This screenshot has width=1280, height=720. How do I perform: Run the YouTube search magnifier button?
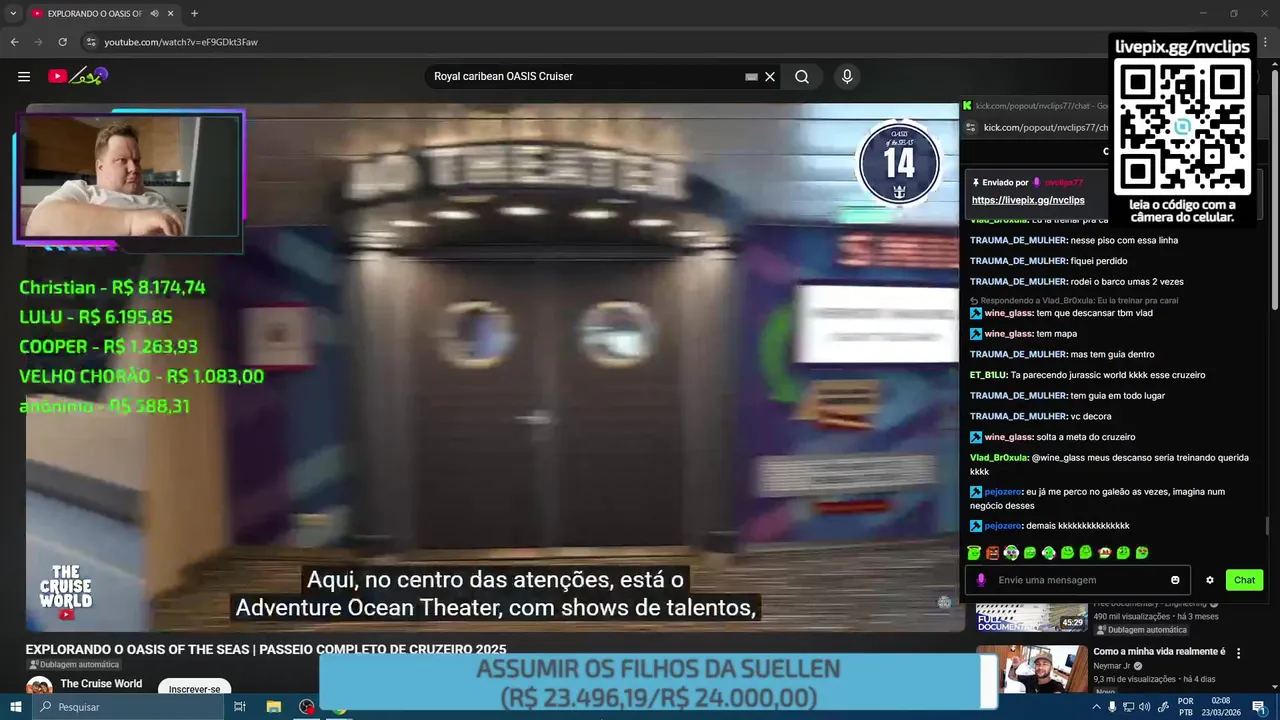(x=802, y=77)
